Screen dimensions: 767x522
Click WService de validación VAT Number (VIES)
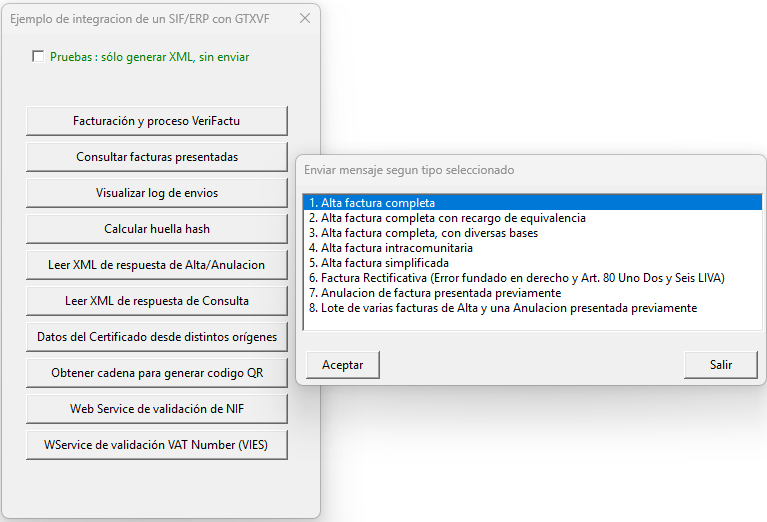156,444
